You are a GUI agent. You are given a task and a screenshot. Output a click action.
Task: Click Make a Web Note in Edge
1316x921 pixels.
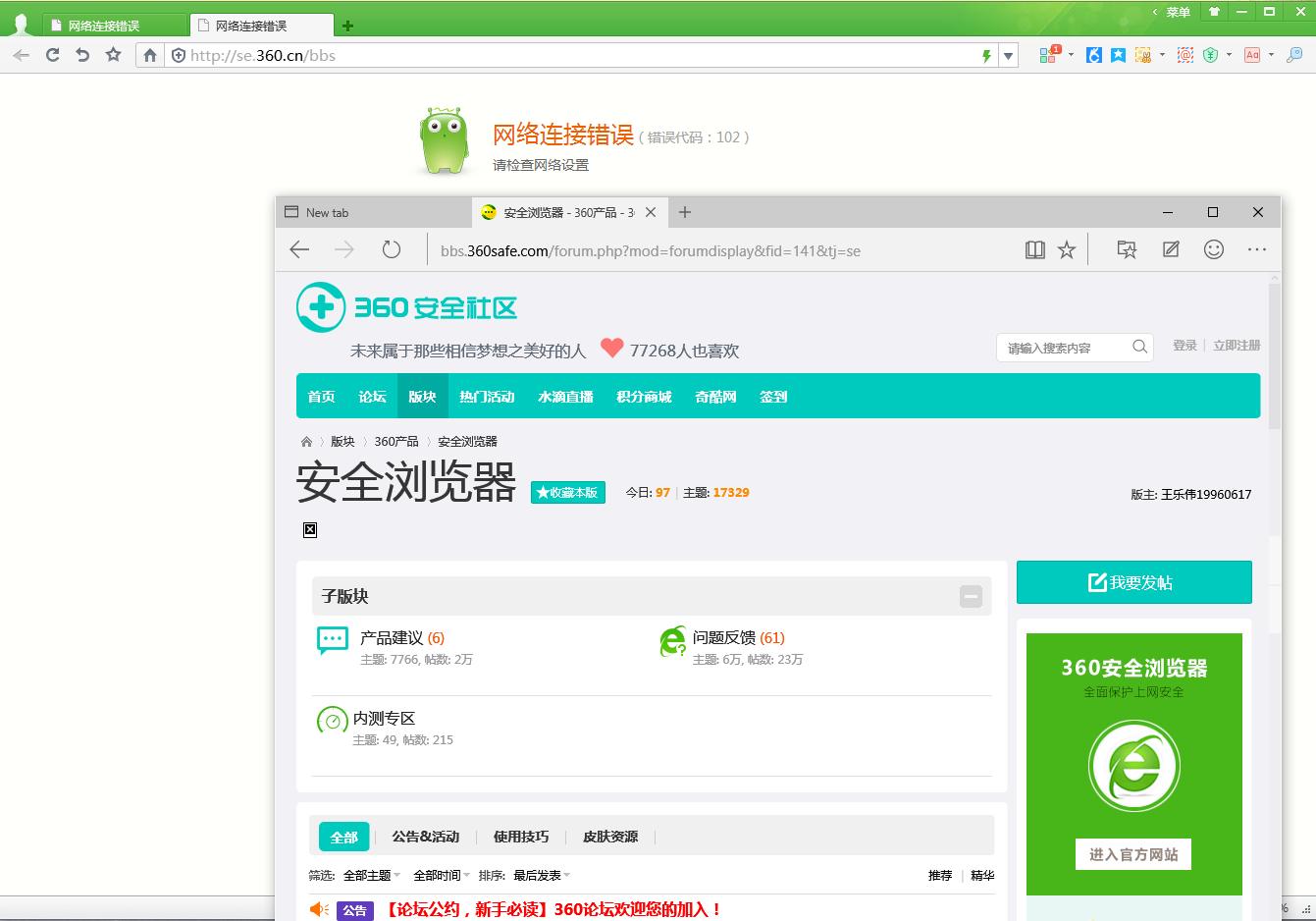pyautogui.click(x=1171, y=250)
